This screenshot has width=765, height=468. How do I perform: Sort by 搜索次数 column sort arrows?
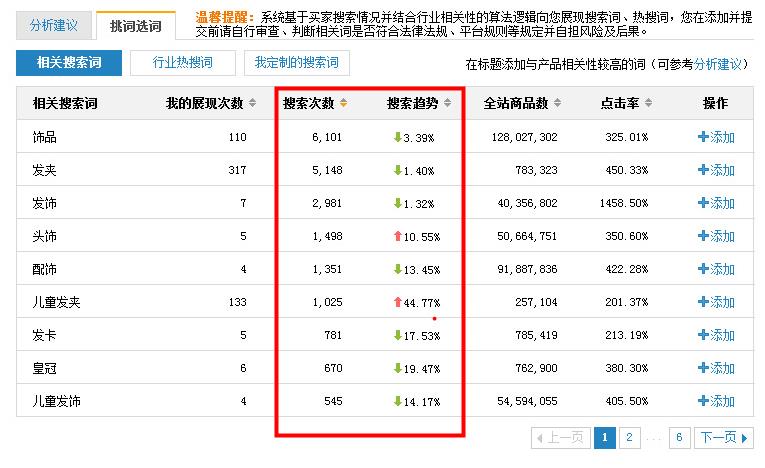[344, 103]
